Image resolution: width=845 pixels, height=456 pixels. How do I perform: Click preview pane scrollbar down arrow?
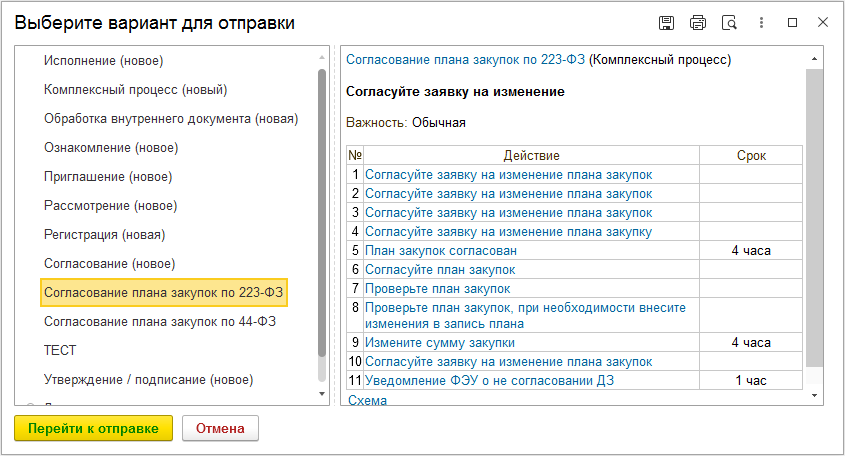coord(814,396)
